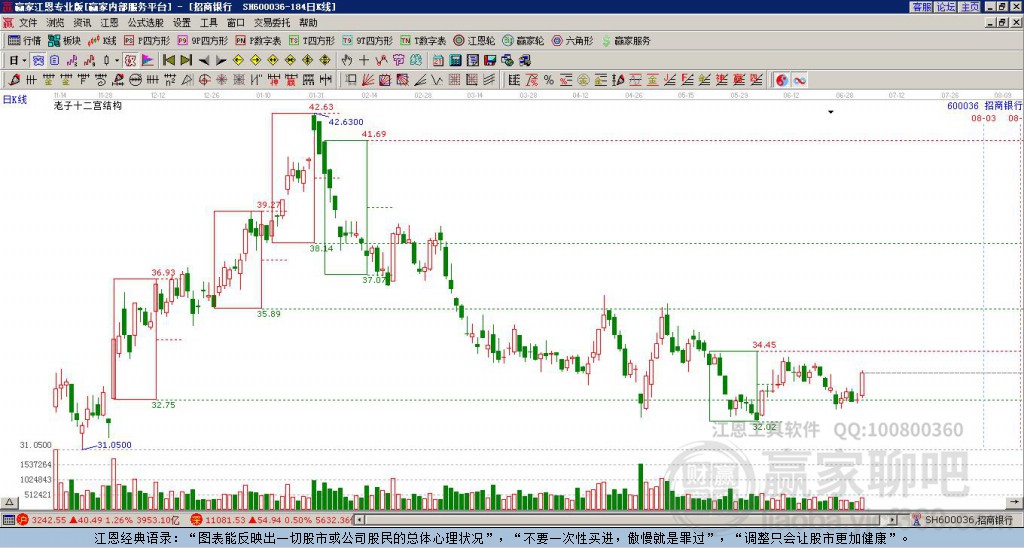1024x548 pixels.
Task: Open the 帮助 menu
Action: click(x=308, y=23)
